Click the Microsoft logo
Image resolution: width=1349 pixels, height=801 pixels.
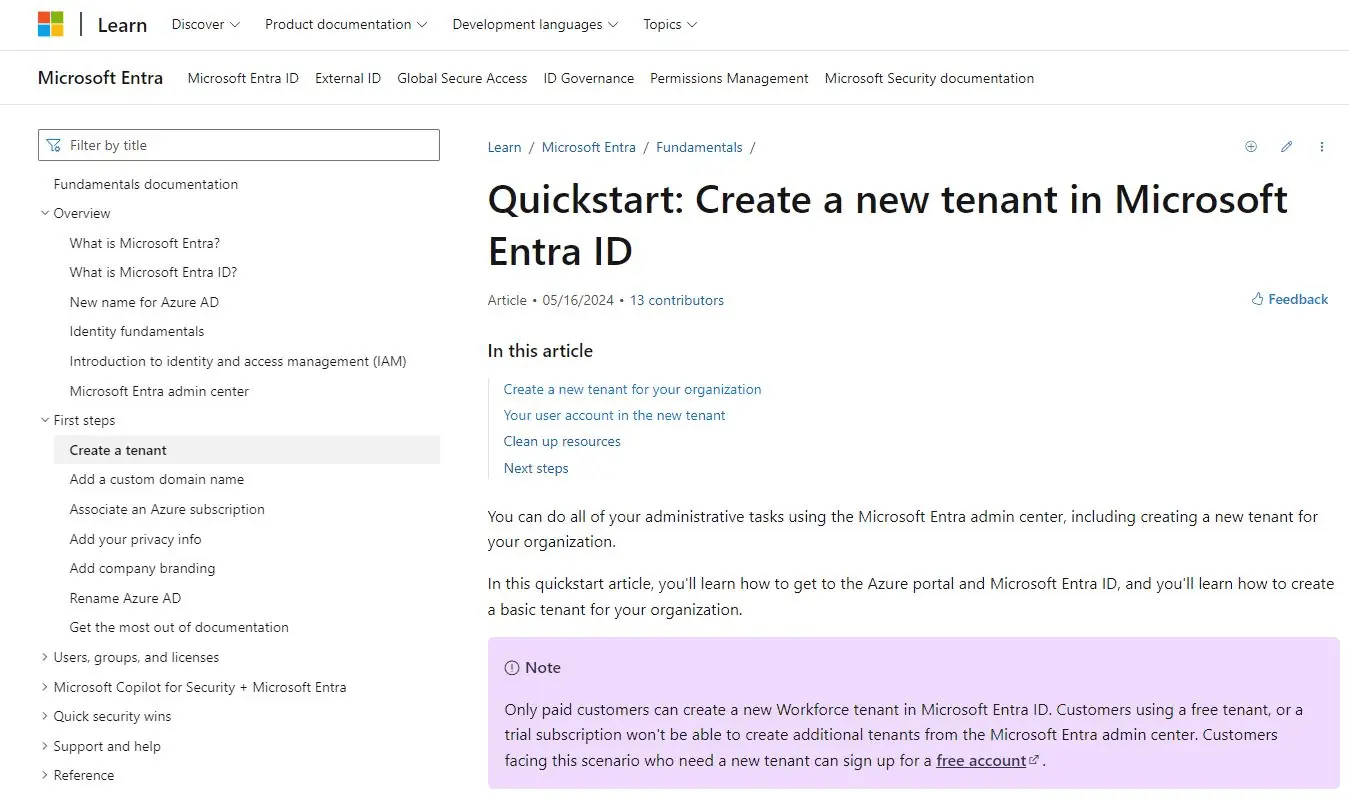coord(50,24)
